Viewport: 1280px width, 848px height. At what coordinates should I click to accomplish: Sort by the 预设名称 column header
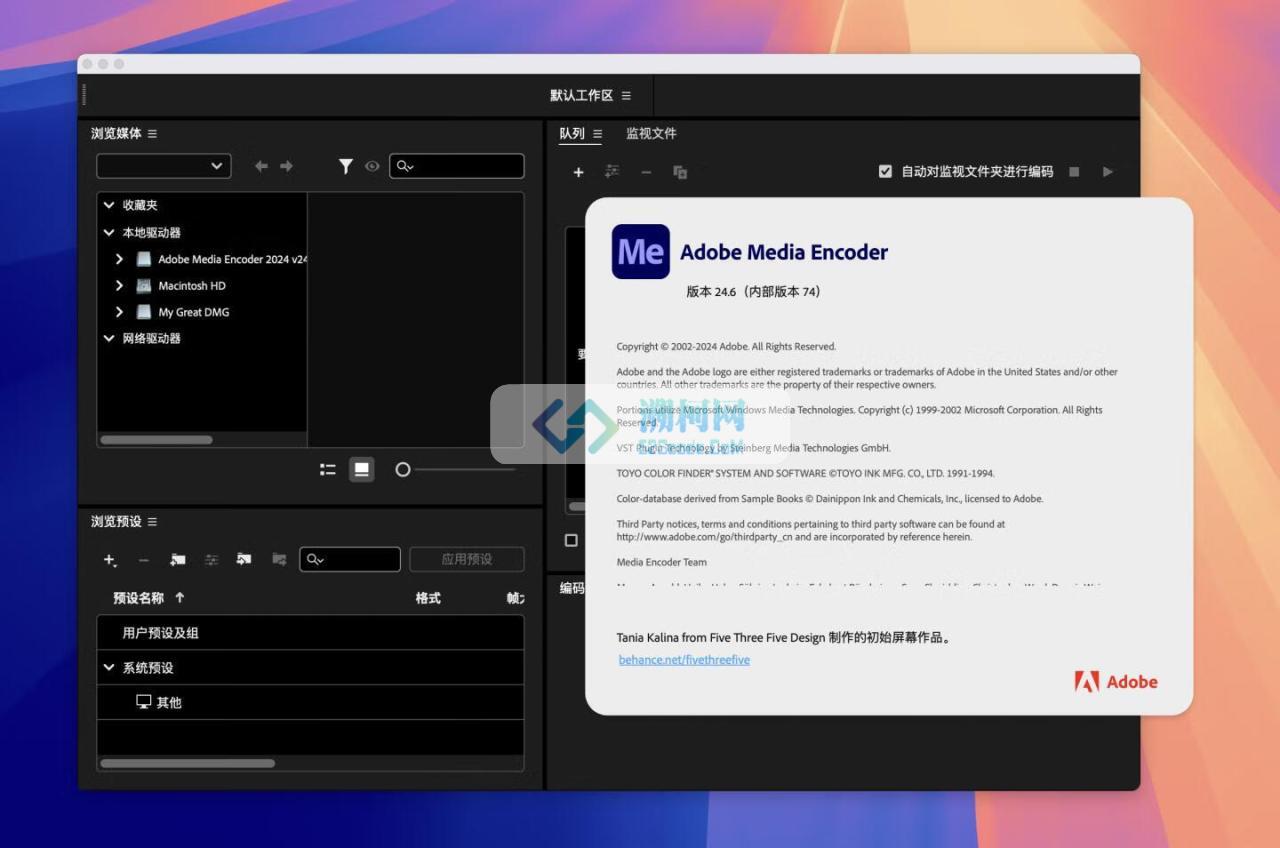(138, 598)
